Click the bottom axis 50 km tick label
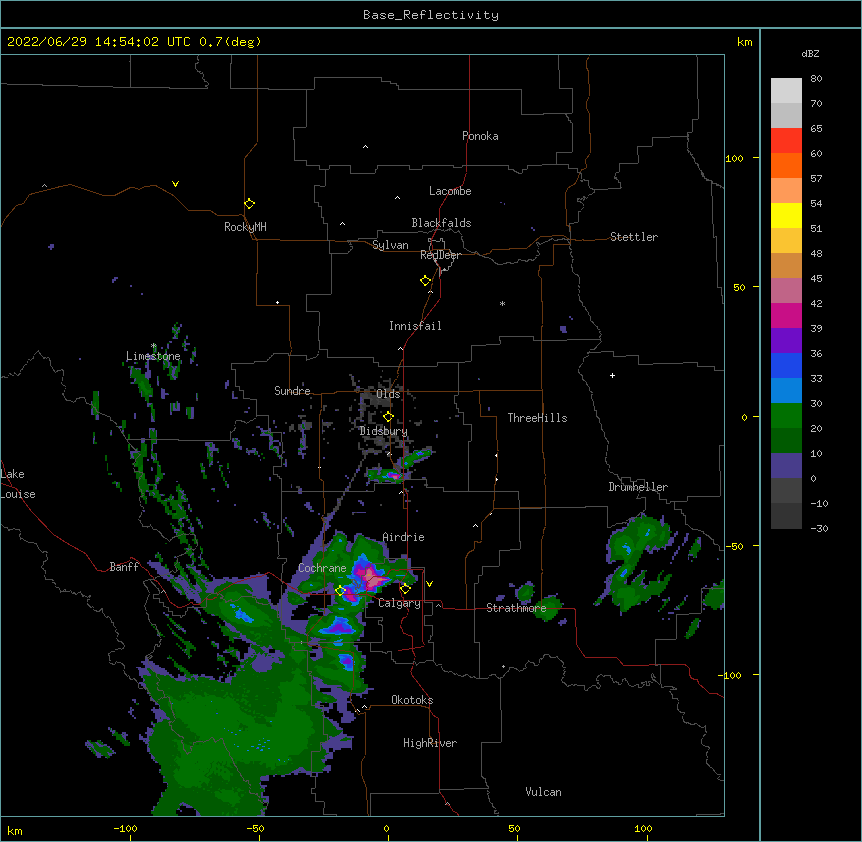The image size is (862, 842). pyautogui.click(x=514, y=828)
